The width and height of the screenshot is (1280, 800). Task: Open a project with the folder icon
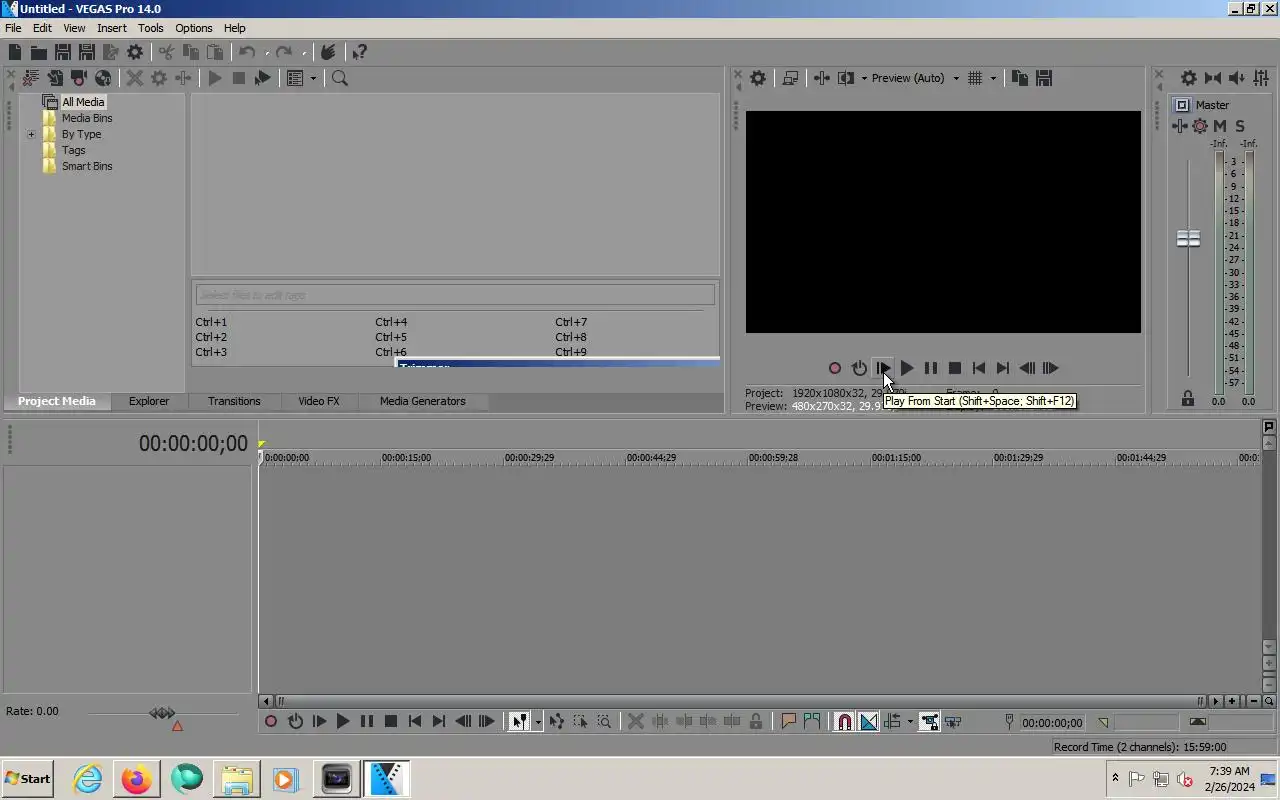pos(39,52)
